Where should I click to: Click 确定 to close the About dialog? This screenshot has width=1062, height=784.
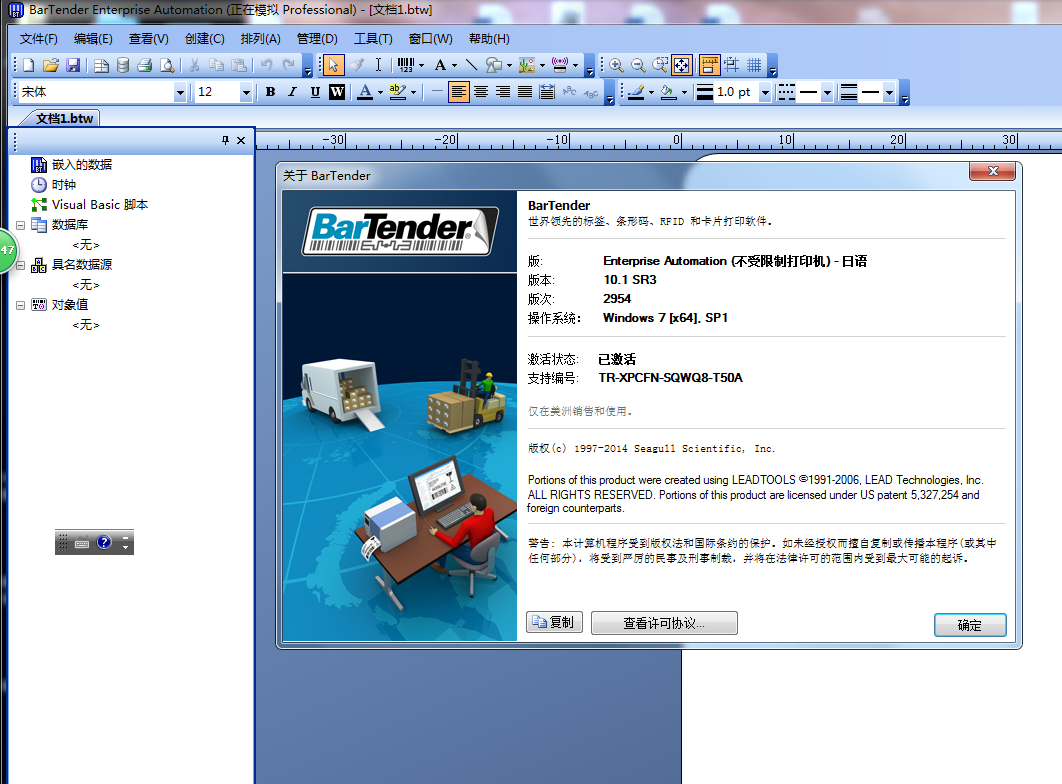point(970,625)
